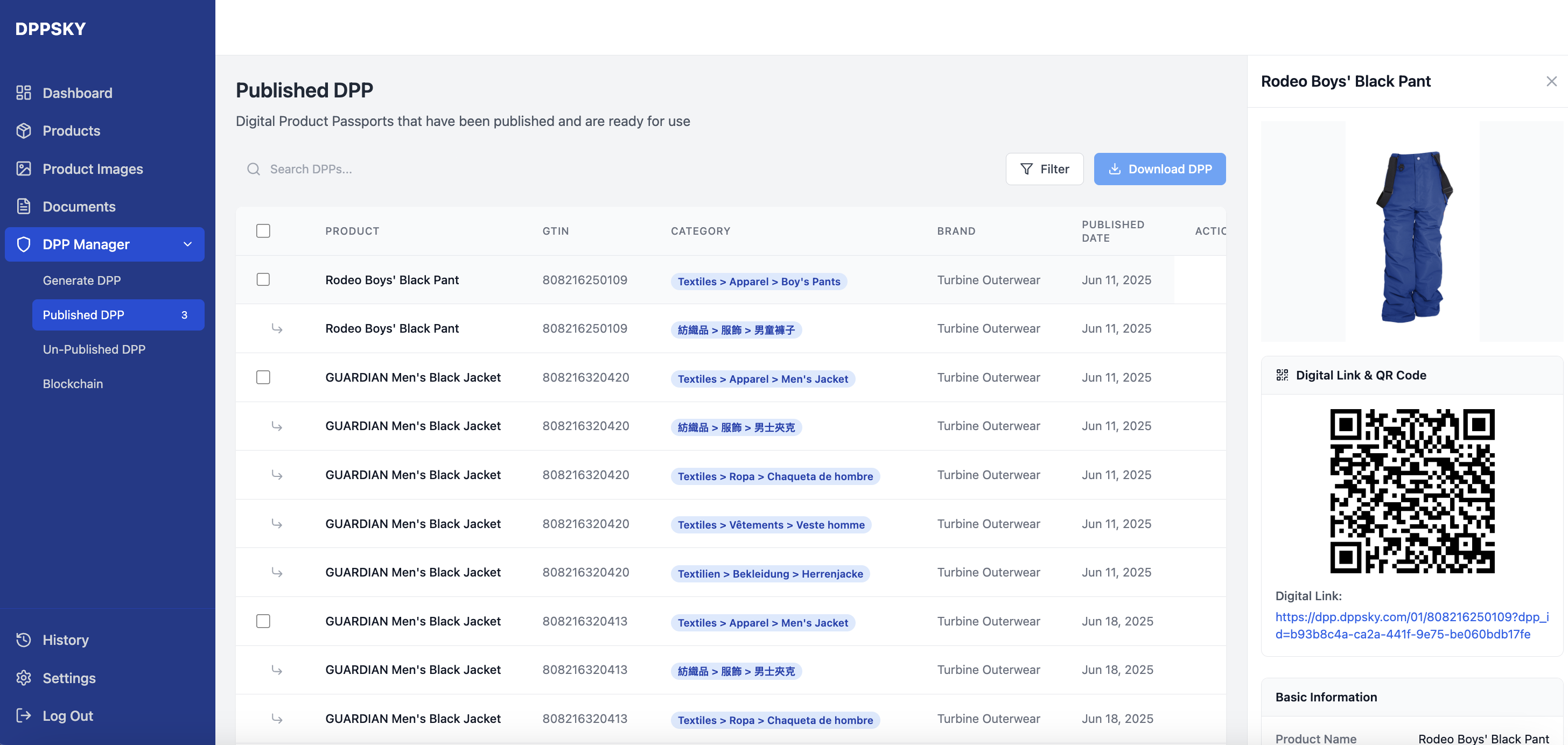The width and height of the screenshot is (1568, 745).
Task: Click the search magnifier icon
Action: pyautogui.click(x=253, y=168)
